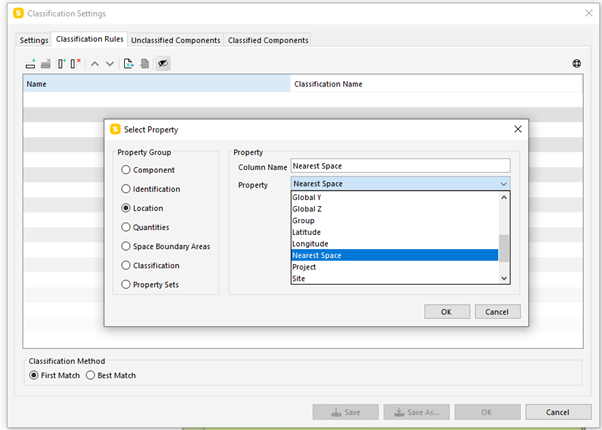Click the greyed-out Delete Row icon
This screenshot has height=430, width=602.
[x=46, y=64]
